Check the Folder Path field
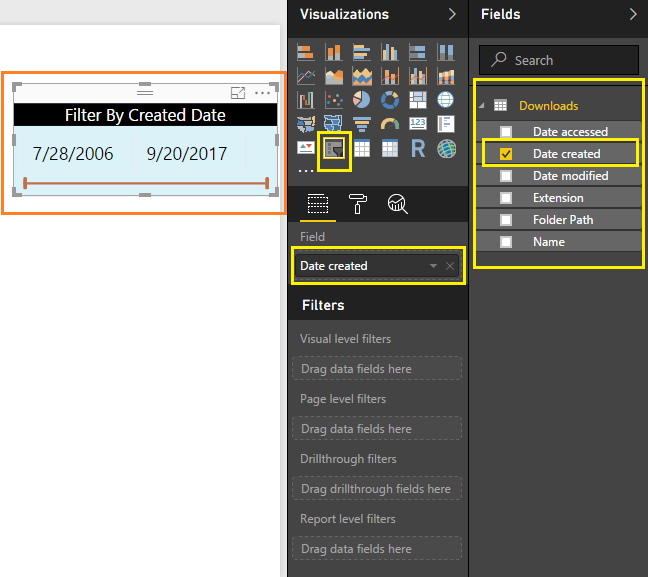This screenshot has height=577, width=648. (506, 220)
